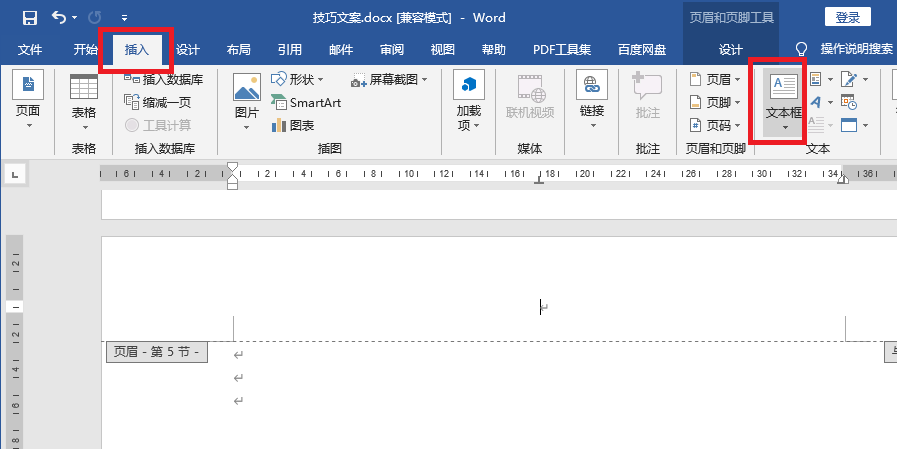The width and height of the screenshot is (897, 449).
Task: Expand the 页码 page number dropdown
Action: 716,125
